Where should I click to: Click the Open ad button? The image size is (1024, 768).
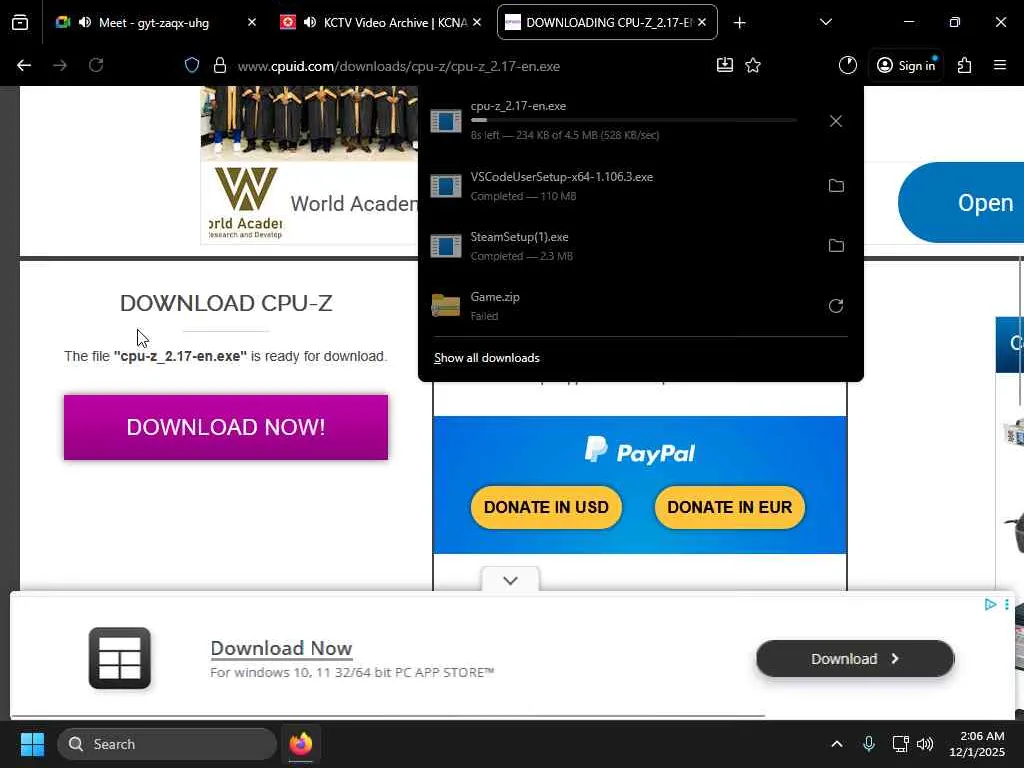click(961, 202)
